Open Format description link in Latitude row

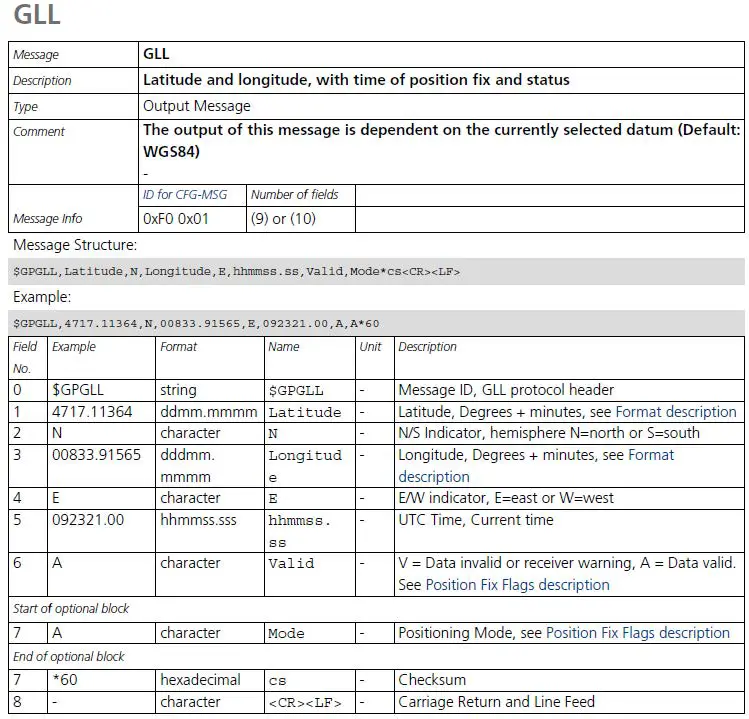[676, 412]
